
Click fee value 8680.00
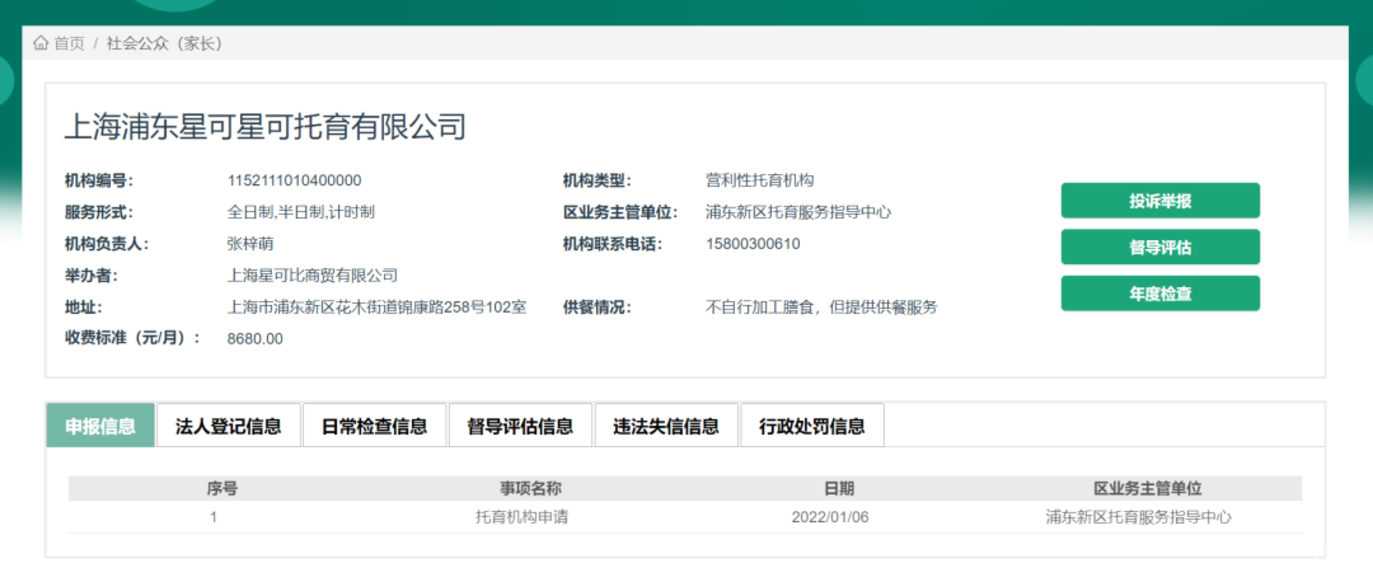(255, 339)
